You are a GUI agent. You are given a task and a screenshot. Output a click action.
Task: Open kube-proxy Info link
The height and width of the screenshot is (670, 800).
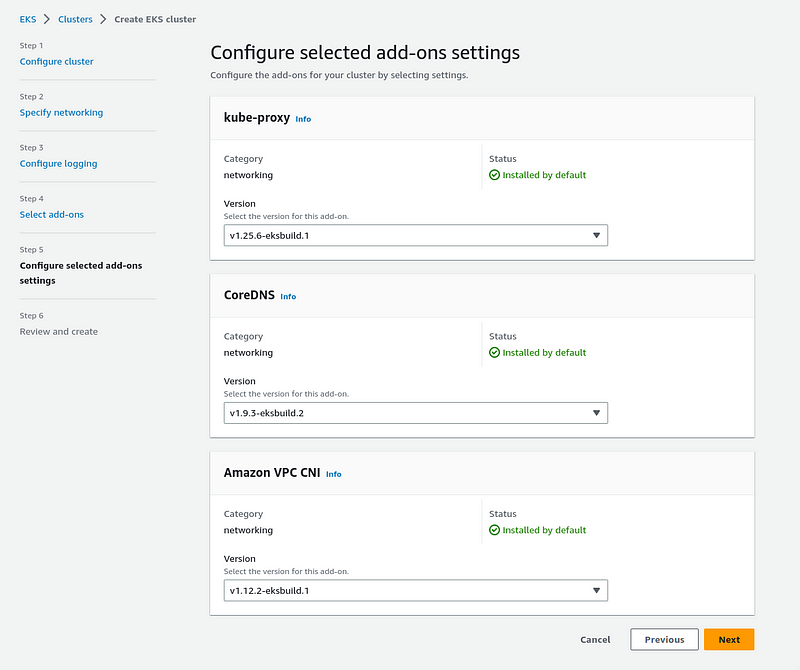(303, 119)
